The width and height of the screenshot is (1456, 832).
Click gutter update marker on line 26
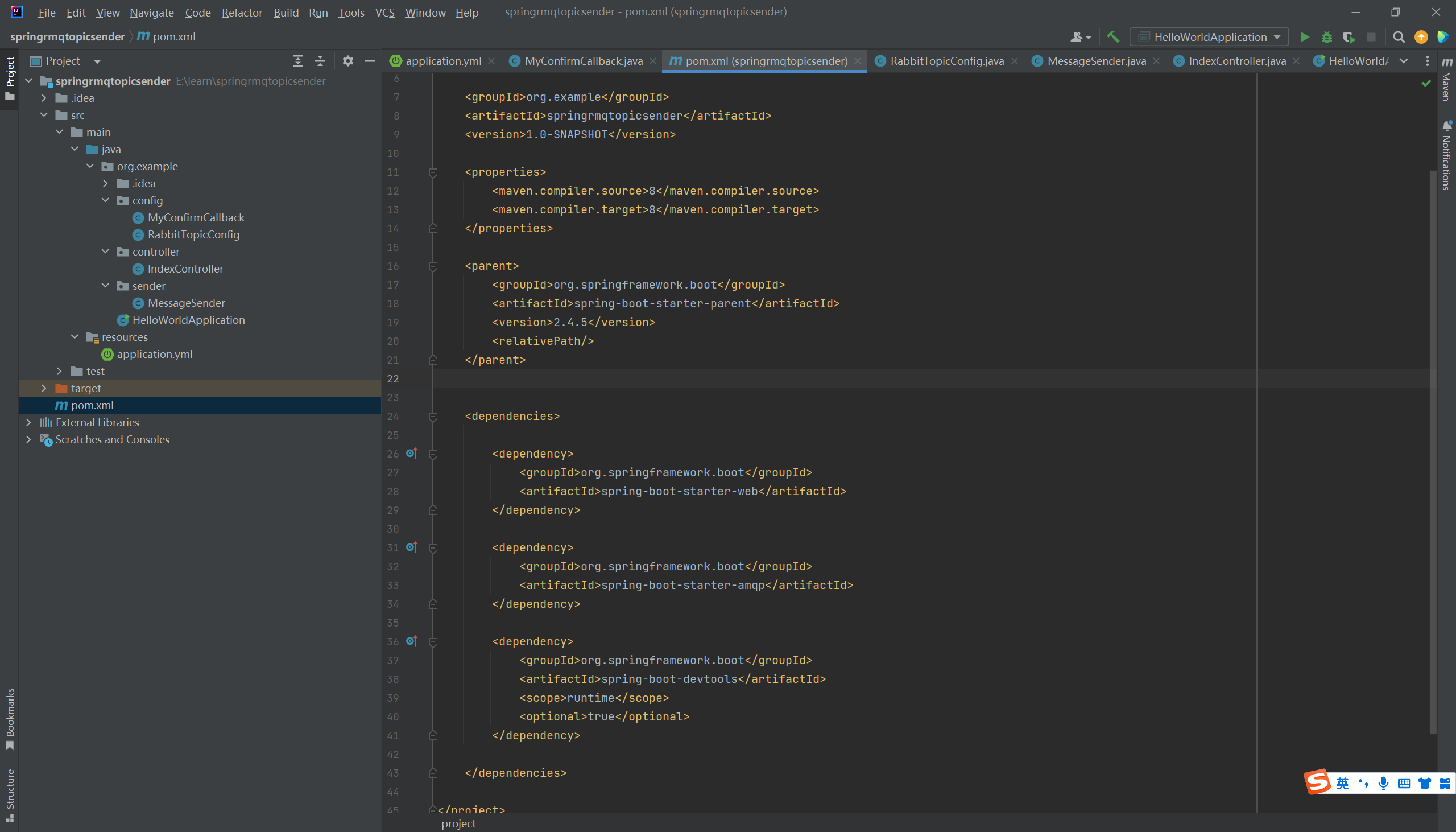[411, 454]
